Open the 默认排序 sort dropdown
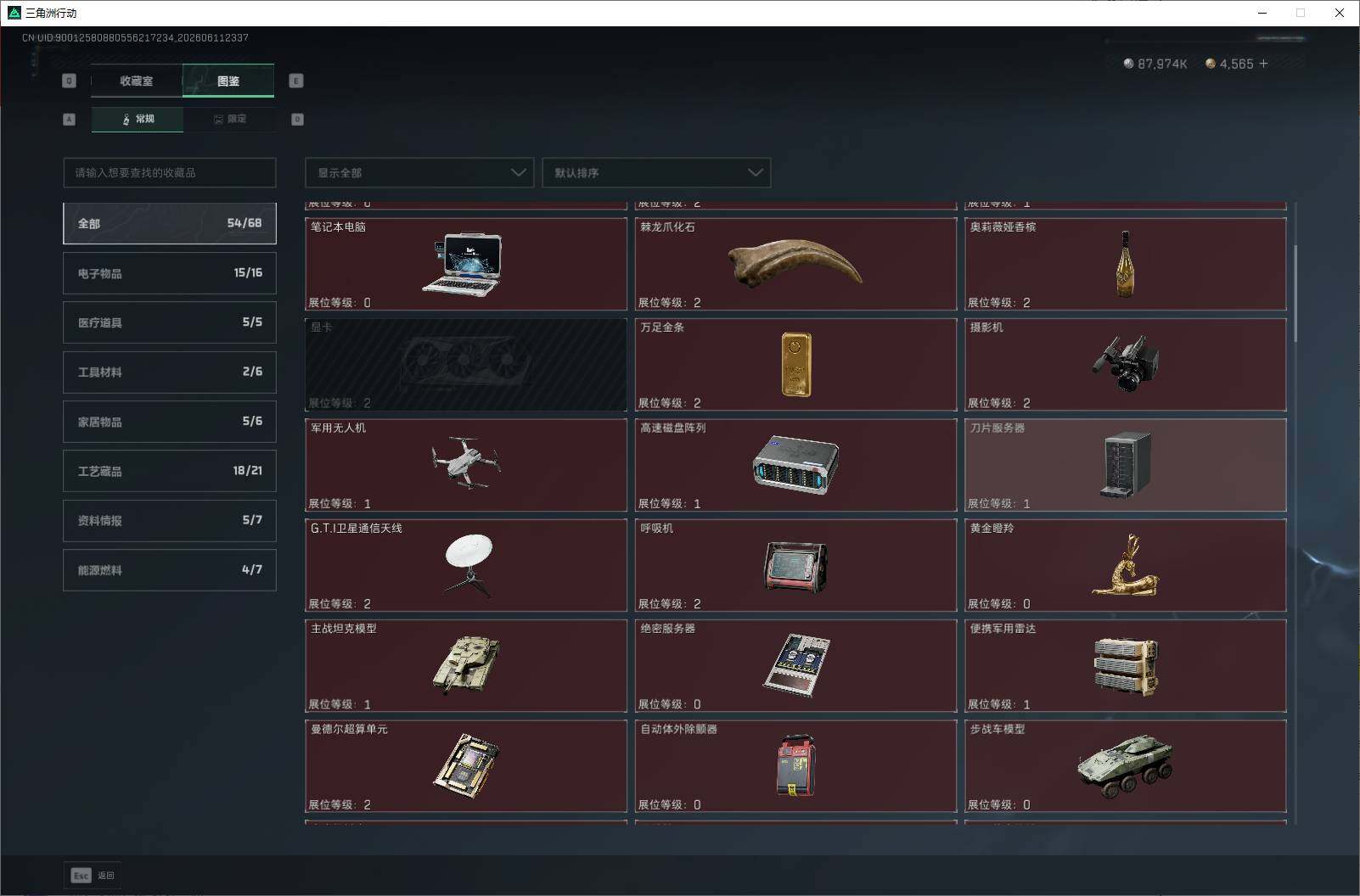1360x896 pixels. (656, 172)
